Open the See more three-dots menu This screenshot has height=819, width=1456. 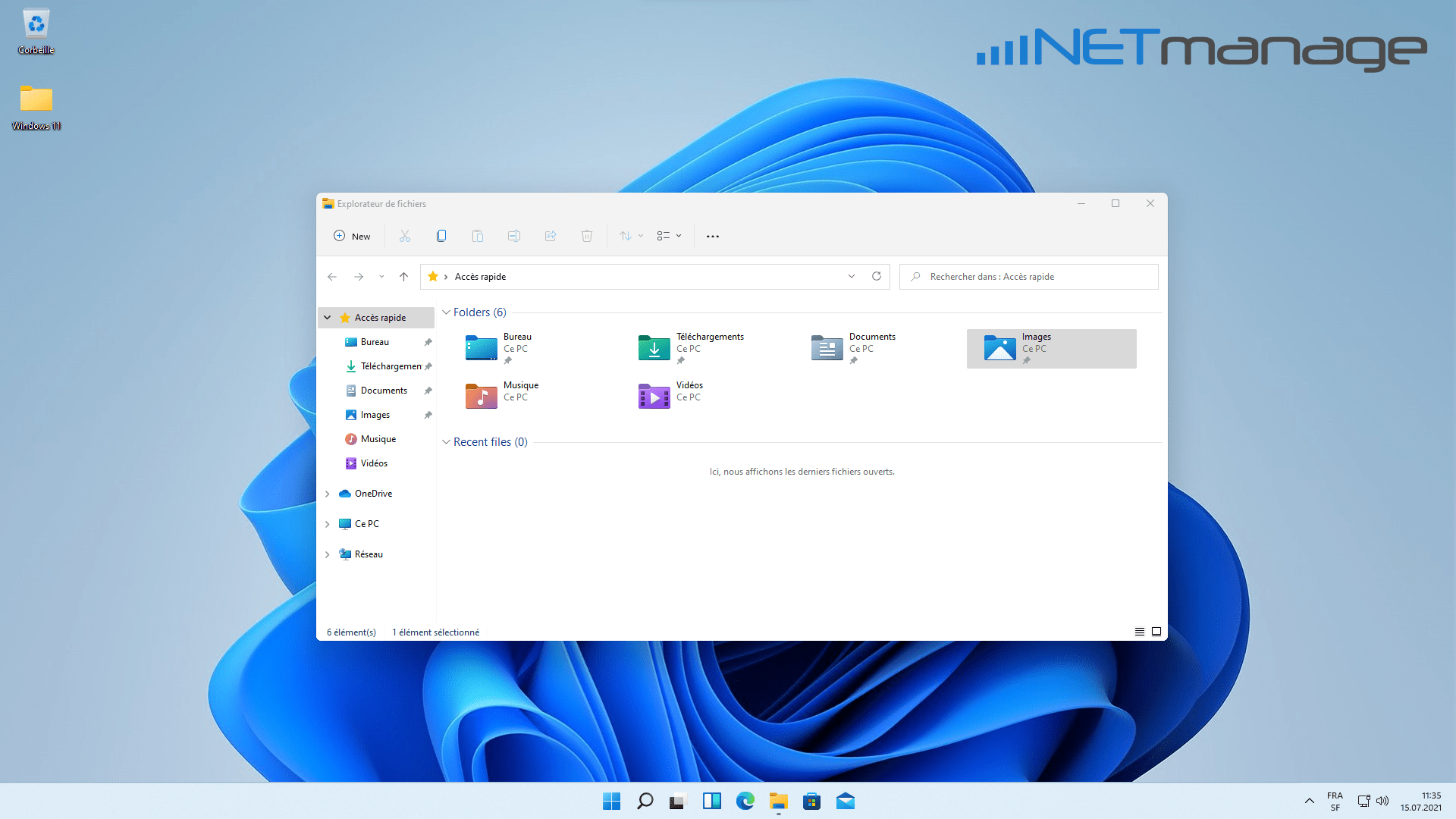click(x=713, y=236)
